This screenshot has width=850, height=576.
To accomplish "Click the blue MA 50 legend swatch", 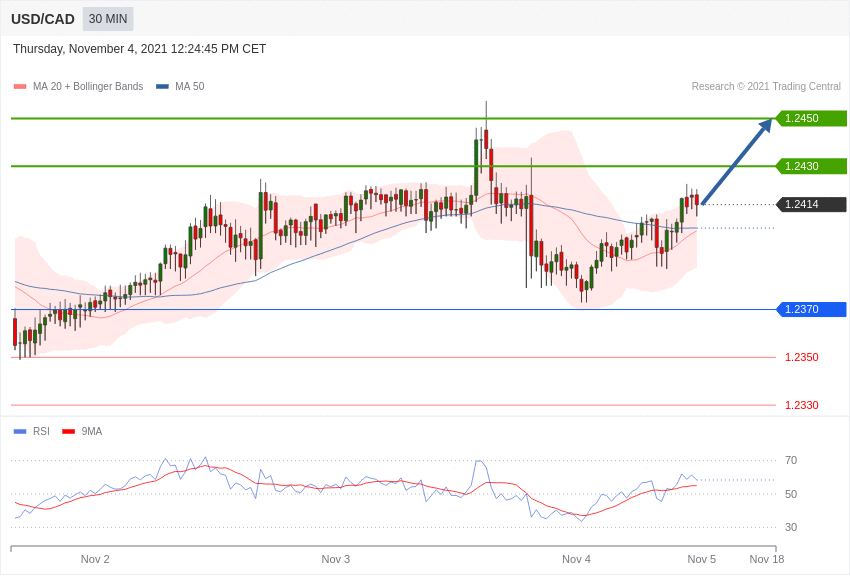I will pos(162,87).
